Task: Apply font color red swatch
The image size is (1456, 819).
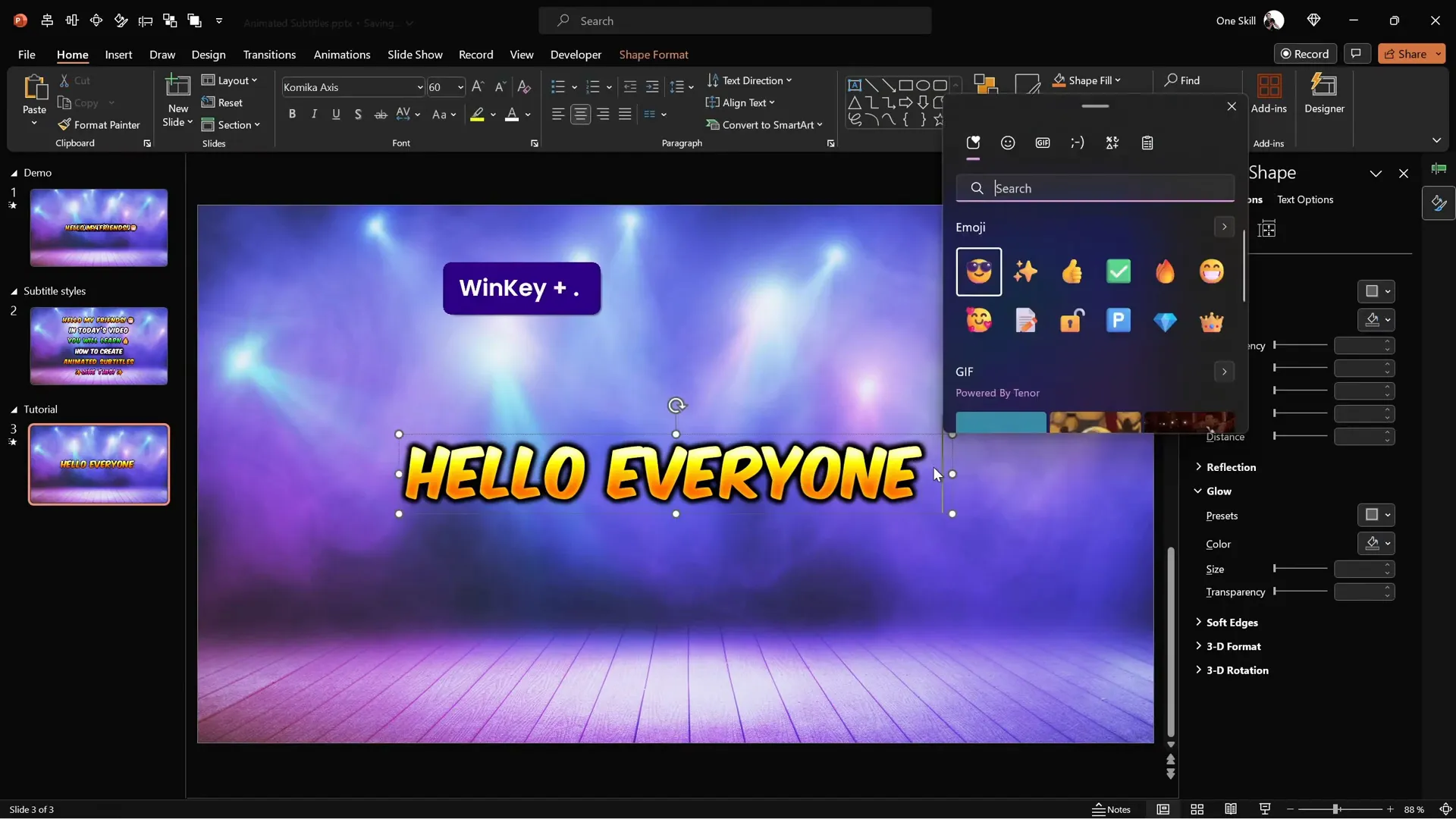Action: click(x=512, y=115)
